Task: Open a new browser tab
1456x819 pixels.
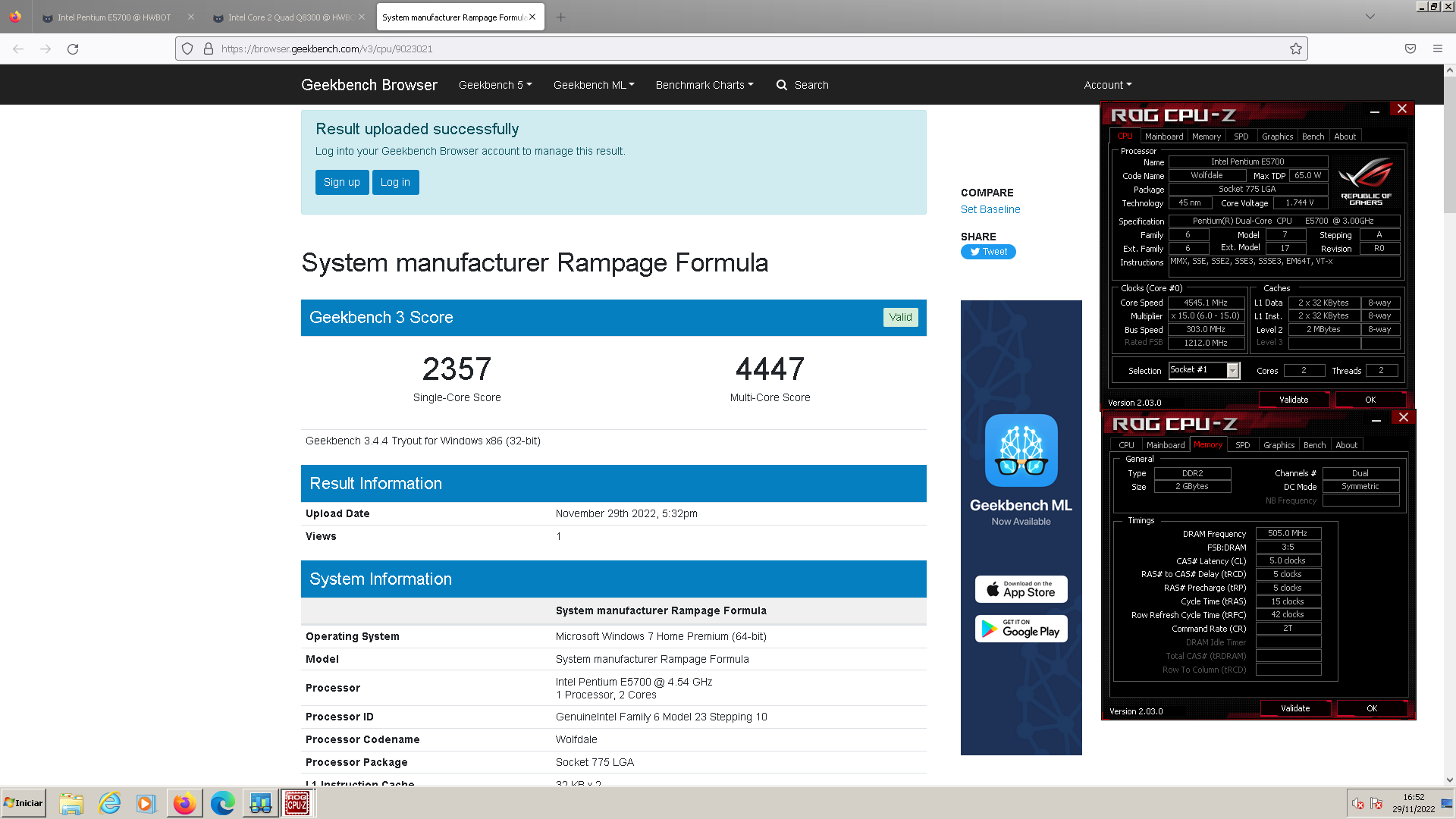Action: 560,17
